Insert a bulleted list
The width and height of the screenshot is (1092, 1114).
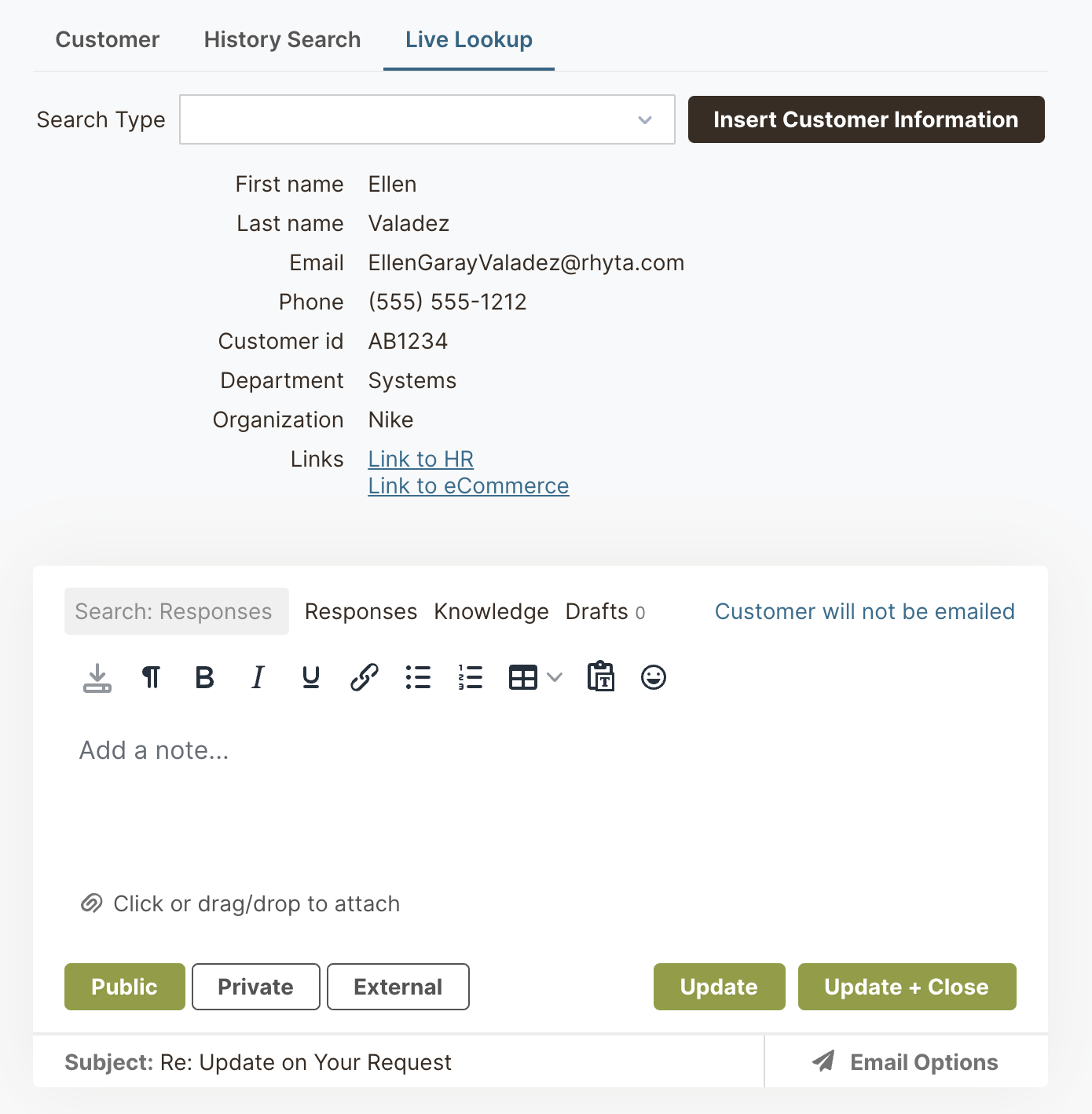(418, 677)
